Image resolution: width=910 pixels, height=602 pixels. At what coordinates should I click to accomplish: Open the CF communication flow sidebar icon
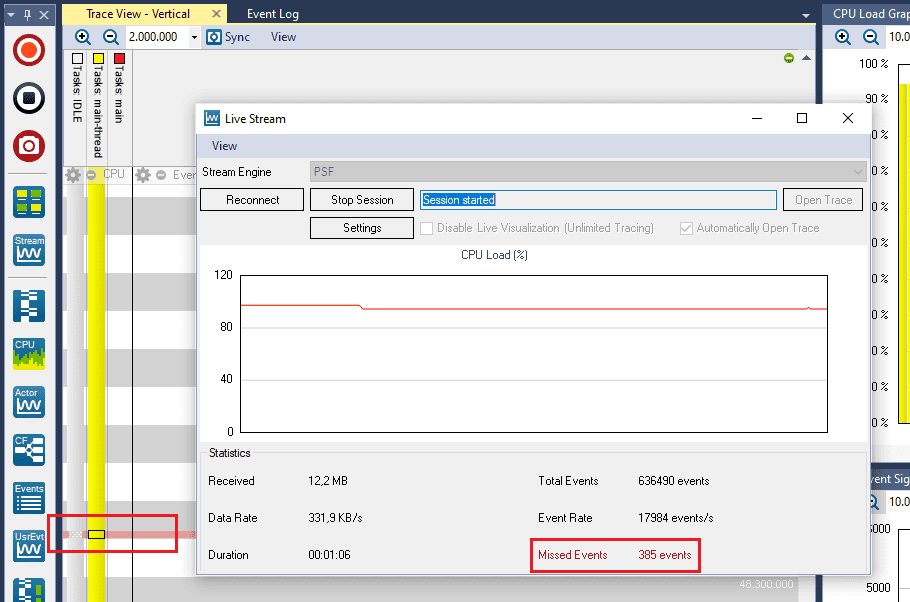tap(28, 450)
